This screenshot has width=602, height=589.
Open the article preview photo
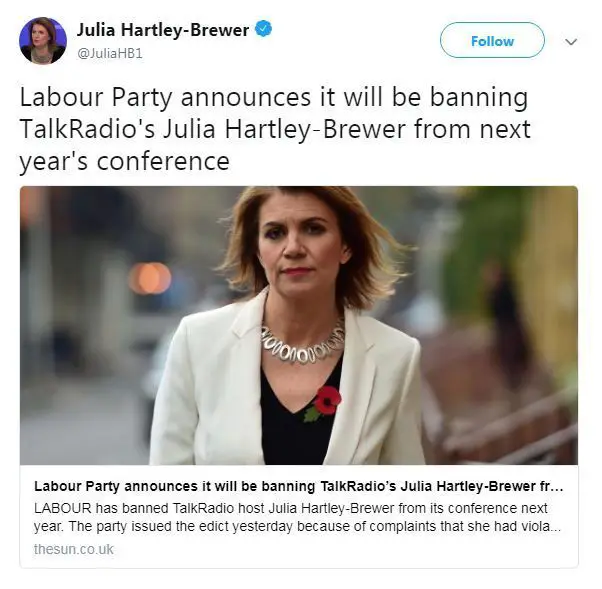point(299,325)
